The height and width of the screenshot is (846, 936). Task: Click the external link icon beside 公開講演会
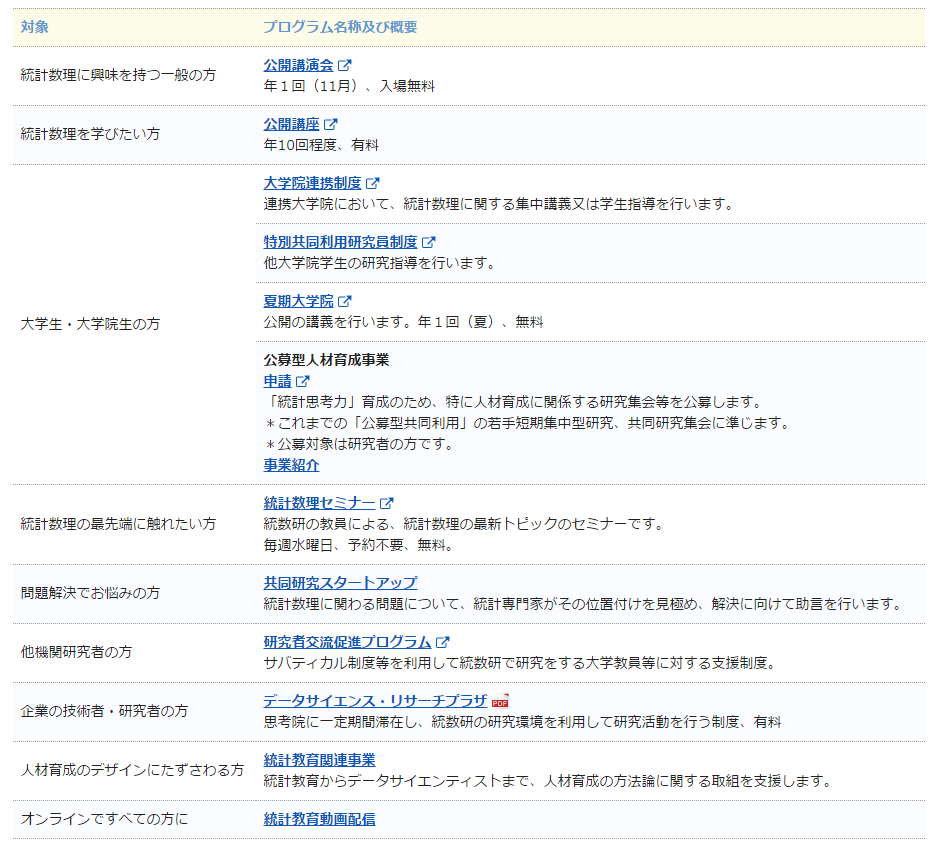tap(343, 62)
